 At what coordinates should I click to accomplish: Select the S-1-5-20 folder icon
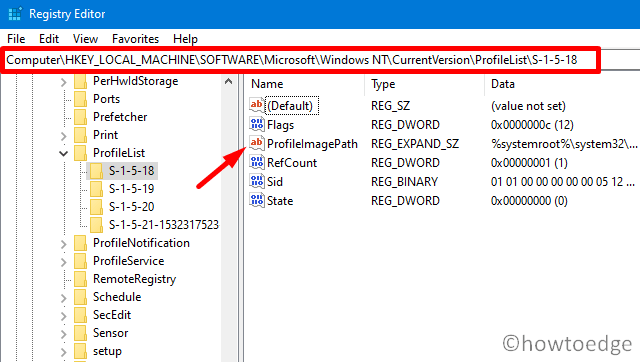click(x=96, y=207)
